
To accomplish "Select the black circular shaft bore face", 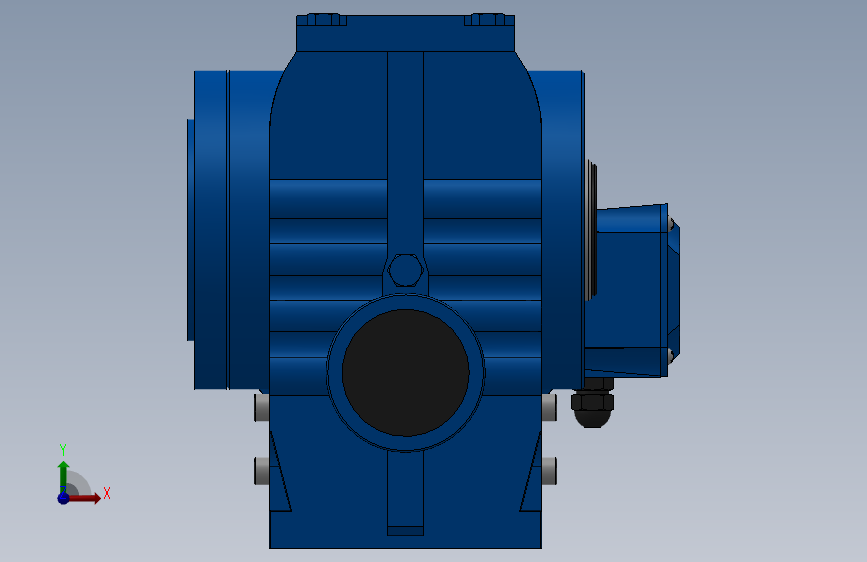I will pos(406,373).
